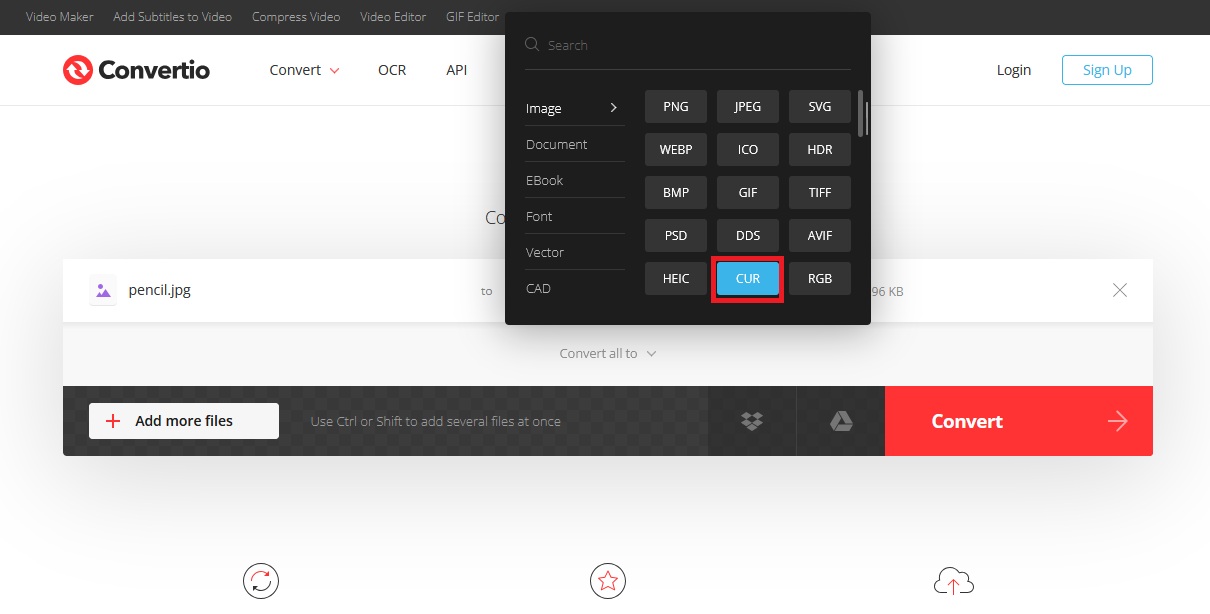Screen dimensions: 1210x614
Task: Choose ICO output format
Action: click(x=748, y=150)
